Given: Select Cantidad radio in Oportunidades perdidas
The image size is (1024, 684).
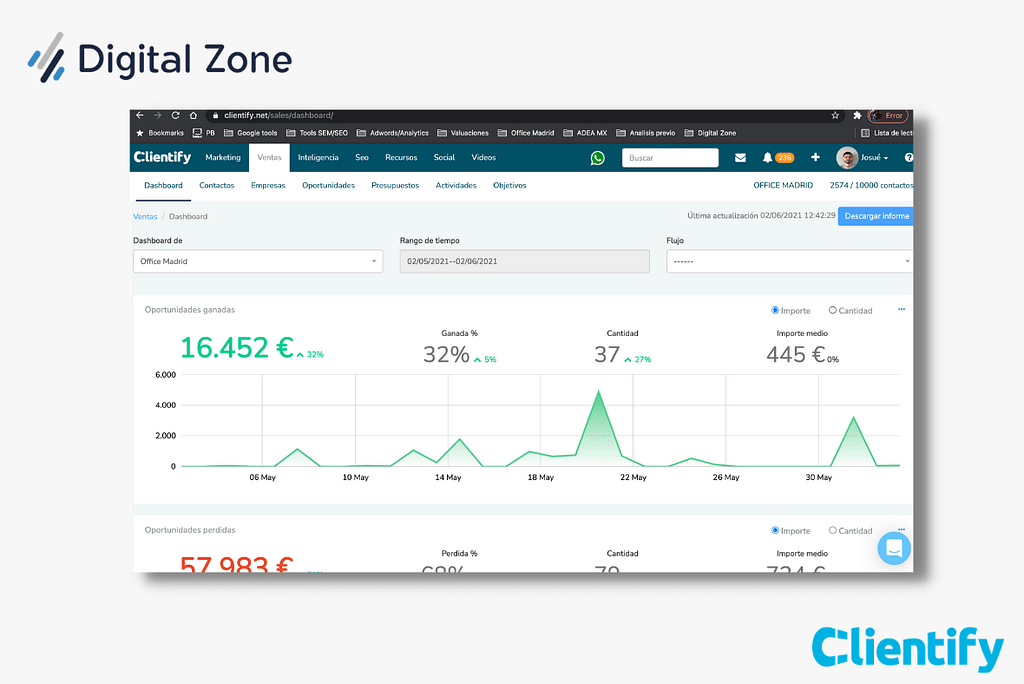Looking at the screenshot, I should pos(833,531).
